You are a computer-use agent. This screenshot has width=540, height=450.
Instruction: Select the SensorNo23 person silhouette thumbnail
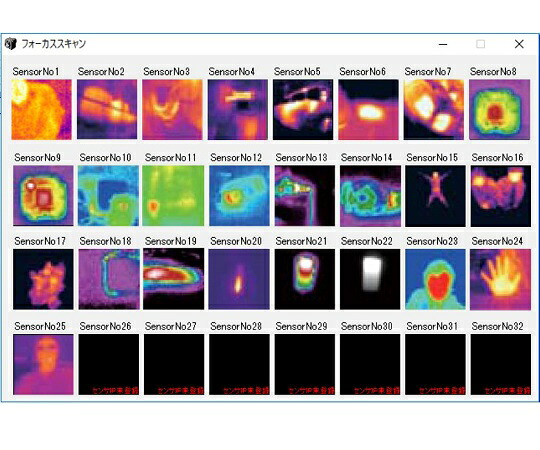click(435, 279)
